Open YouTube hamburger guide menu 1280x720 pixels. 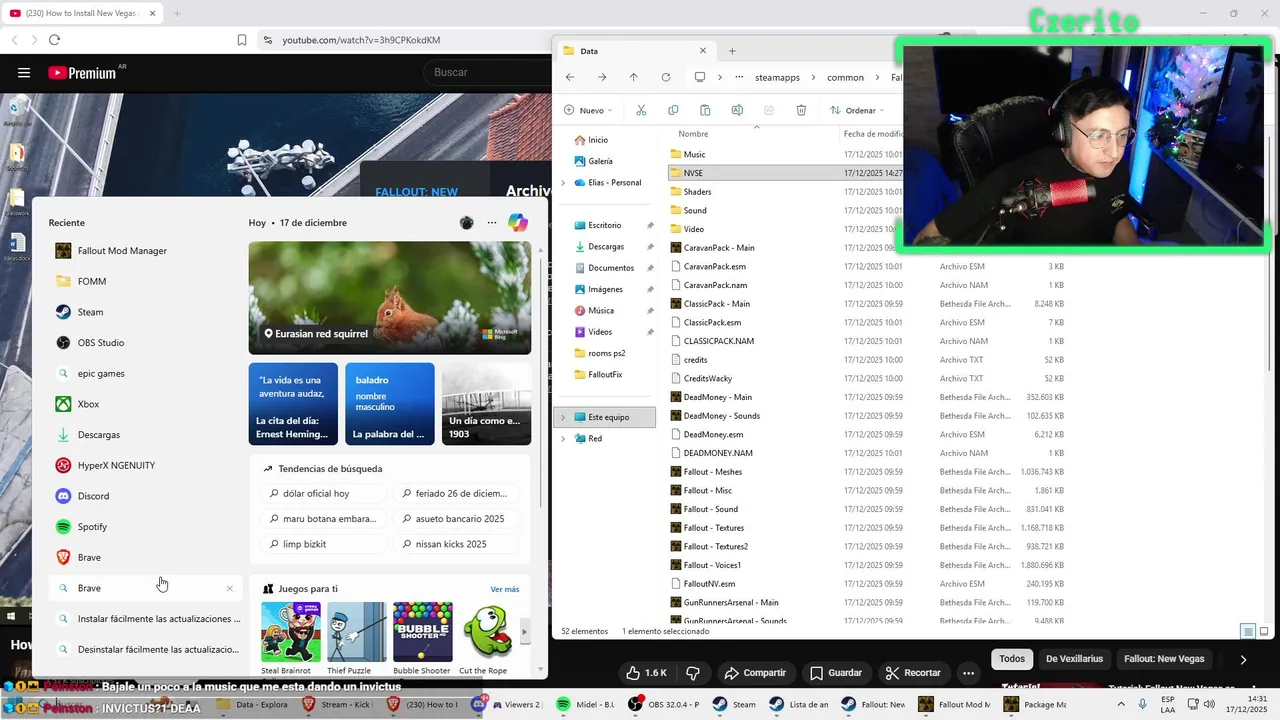pyautogui.click(x=24, y=72)
